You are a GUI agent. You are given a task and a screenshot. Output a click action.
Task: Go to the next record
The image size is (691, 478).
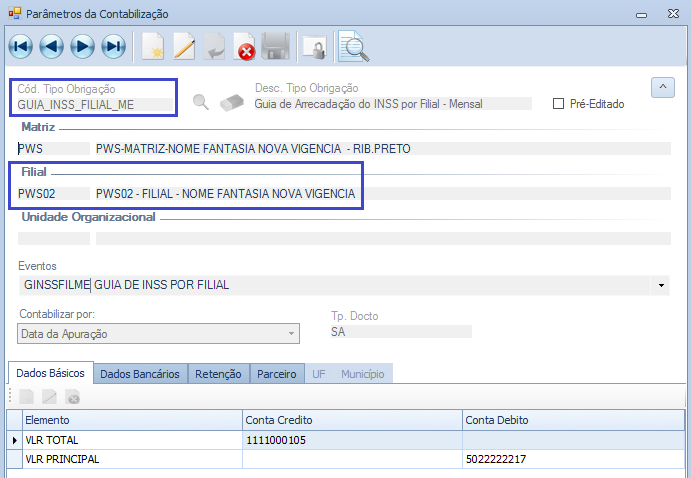click(83, 46)
